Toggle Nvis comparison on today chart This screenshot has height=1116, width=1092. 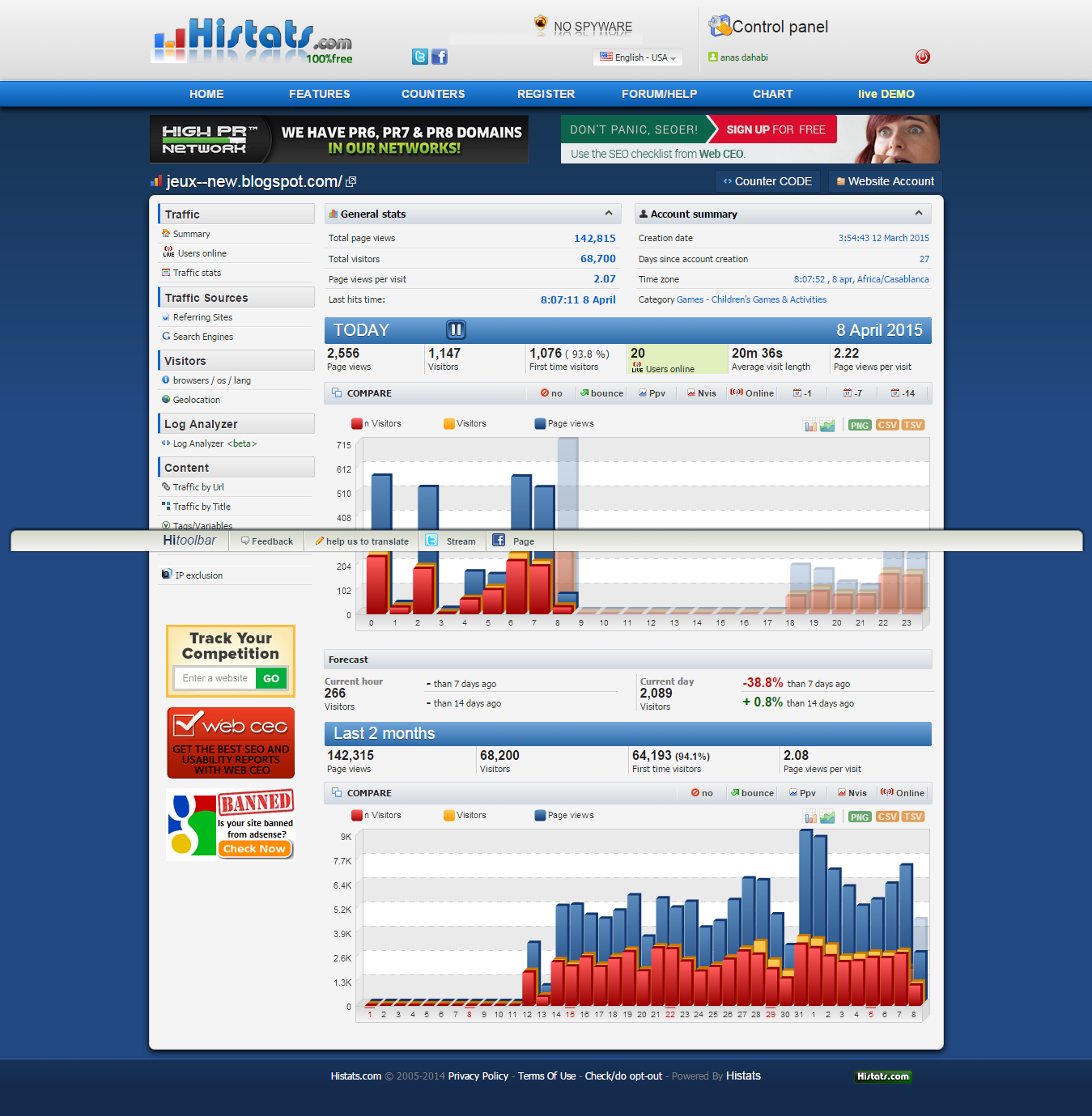coord(702,393)
